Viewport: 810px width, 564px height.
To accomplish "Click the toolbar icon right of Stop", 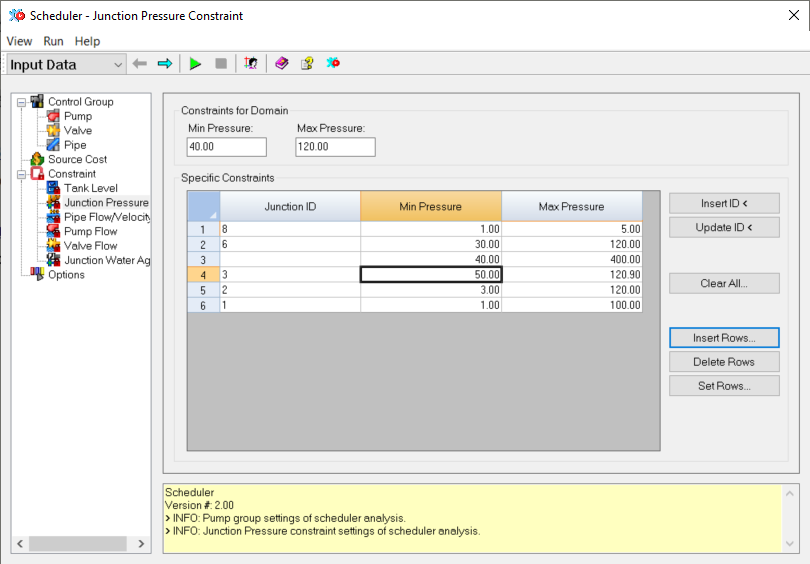I will click(x=251, y=64).
